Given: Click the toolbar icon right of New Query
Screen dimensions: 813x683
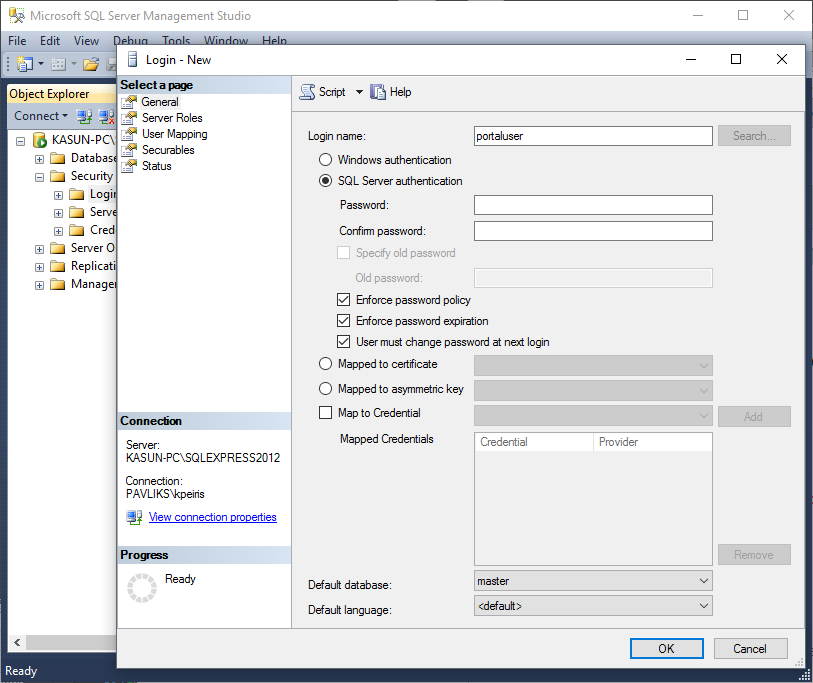Looking at the screenshot, I should coord(58,64).
